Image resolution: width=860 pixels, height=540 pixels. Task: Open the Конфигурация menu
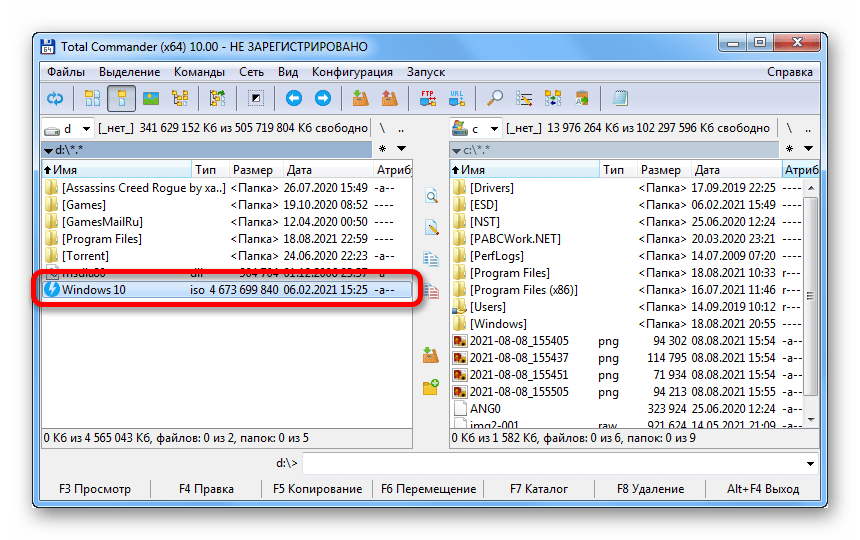(352, 72)
